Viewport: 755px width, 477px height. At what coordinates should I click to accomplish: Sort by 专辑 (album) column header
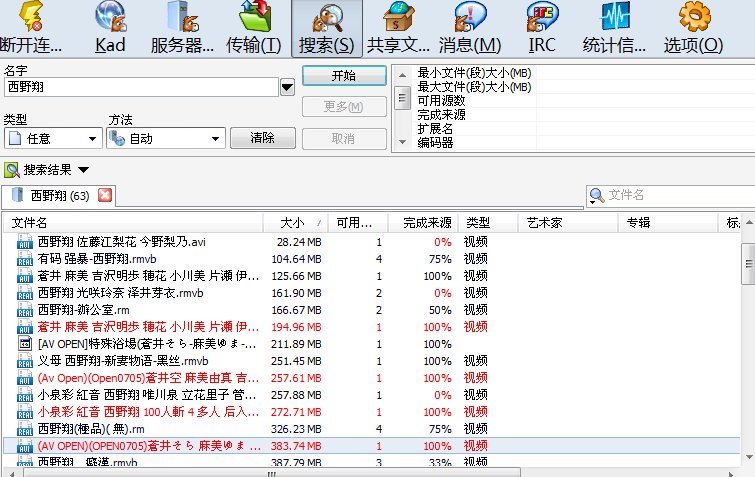click(x=668, y=222)
